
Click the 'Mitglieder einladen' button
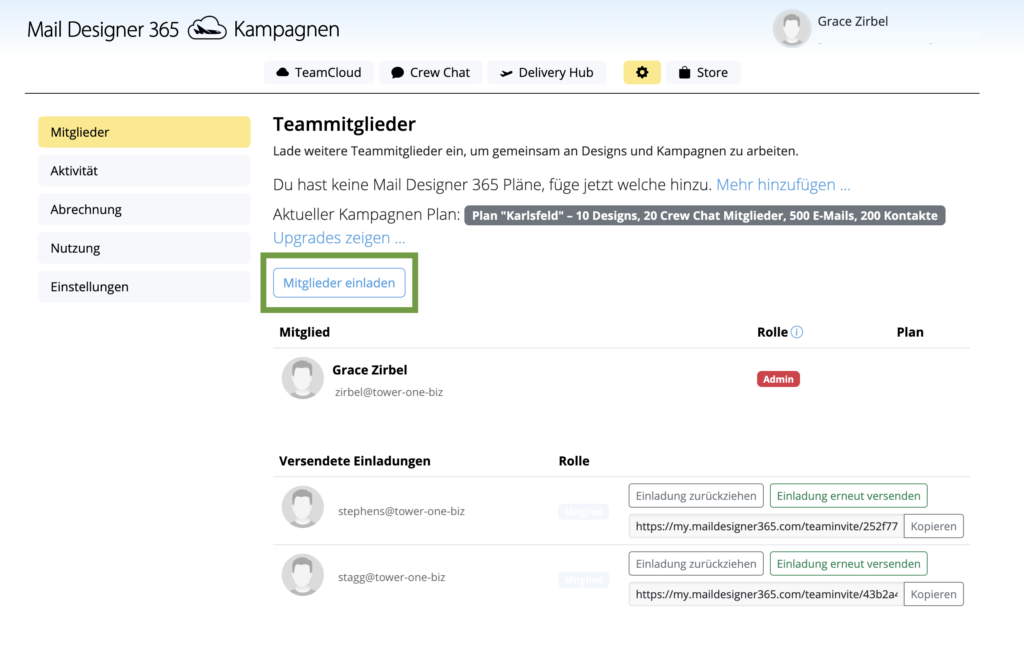[x=339, y=283]
